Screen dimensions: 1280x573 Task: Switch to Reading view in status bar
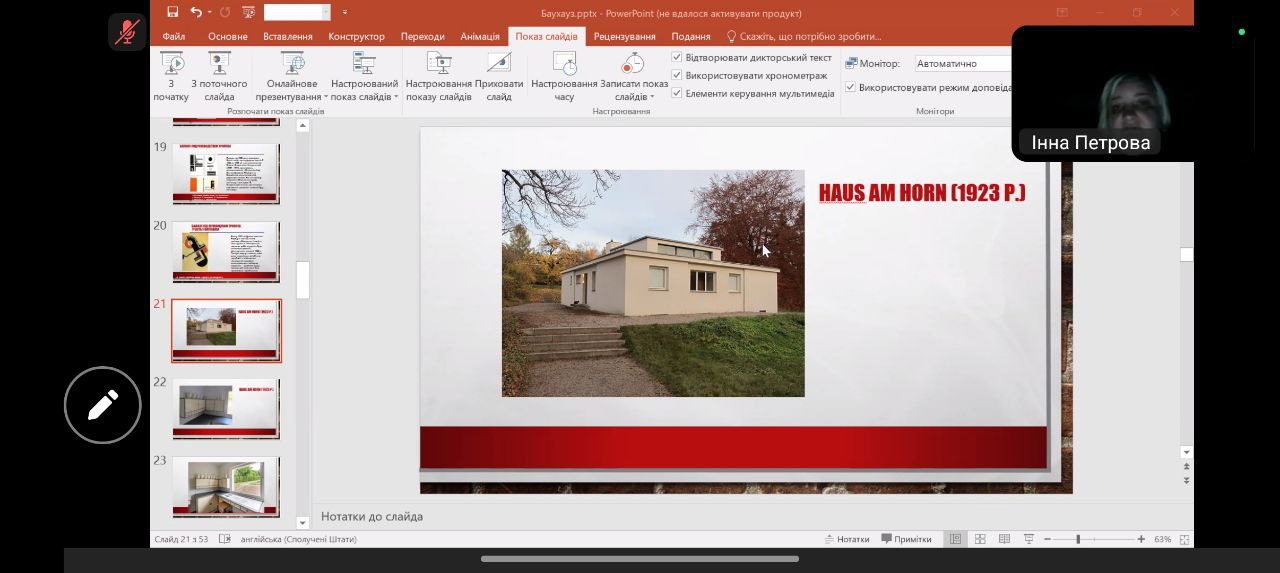(x=1004, y=539)
